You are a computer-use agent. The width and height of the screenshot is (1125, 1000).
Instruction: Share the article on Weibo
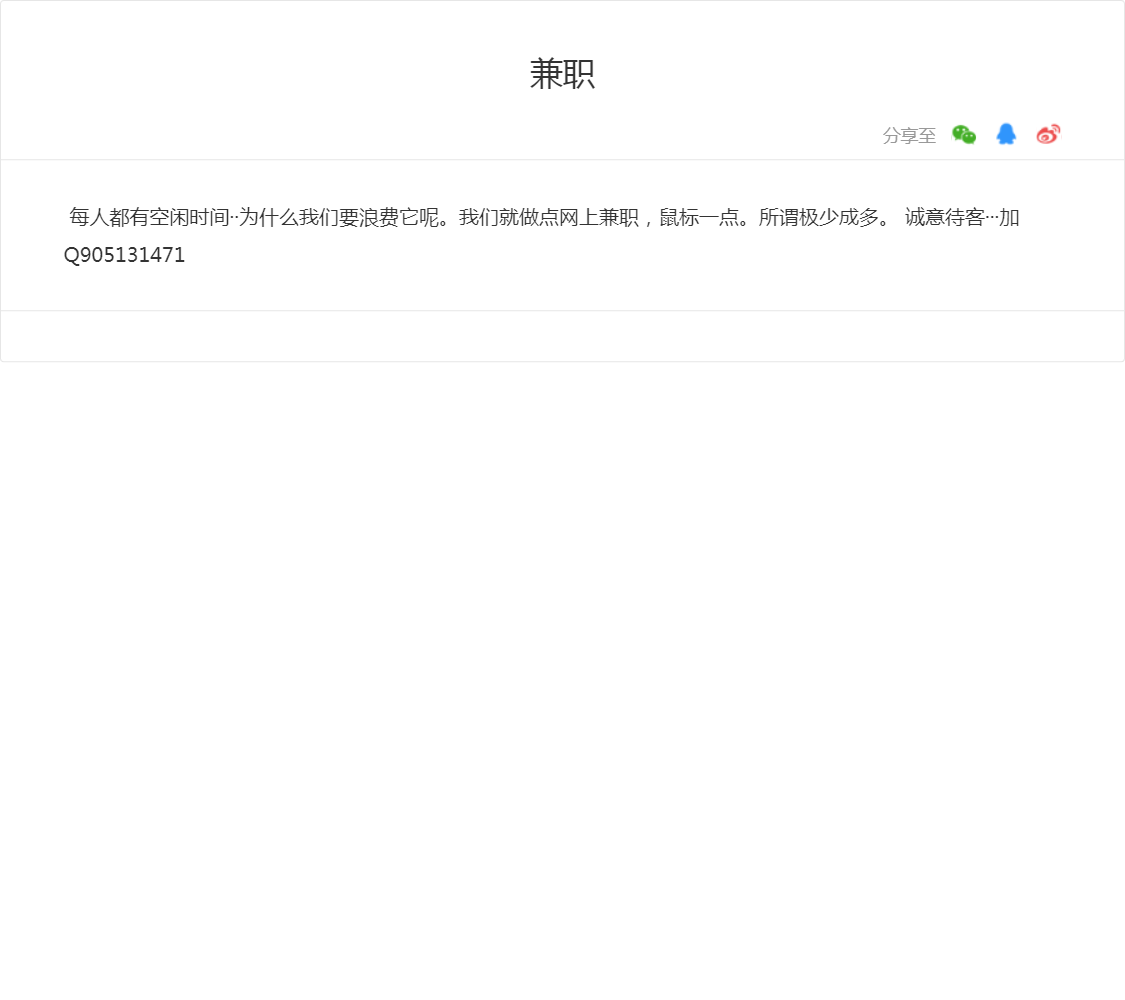point(1048,135)
